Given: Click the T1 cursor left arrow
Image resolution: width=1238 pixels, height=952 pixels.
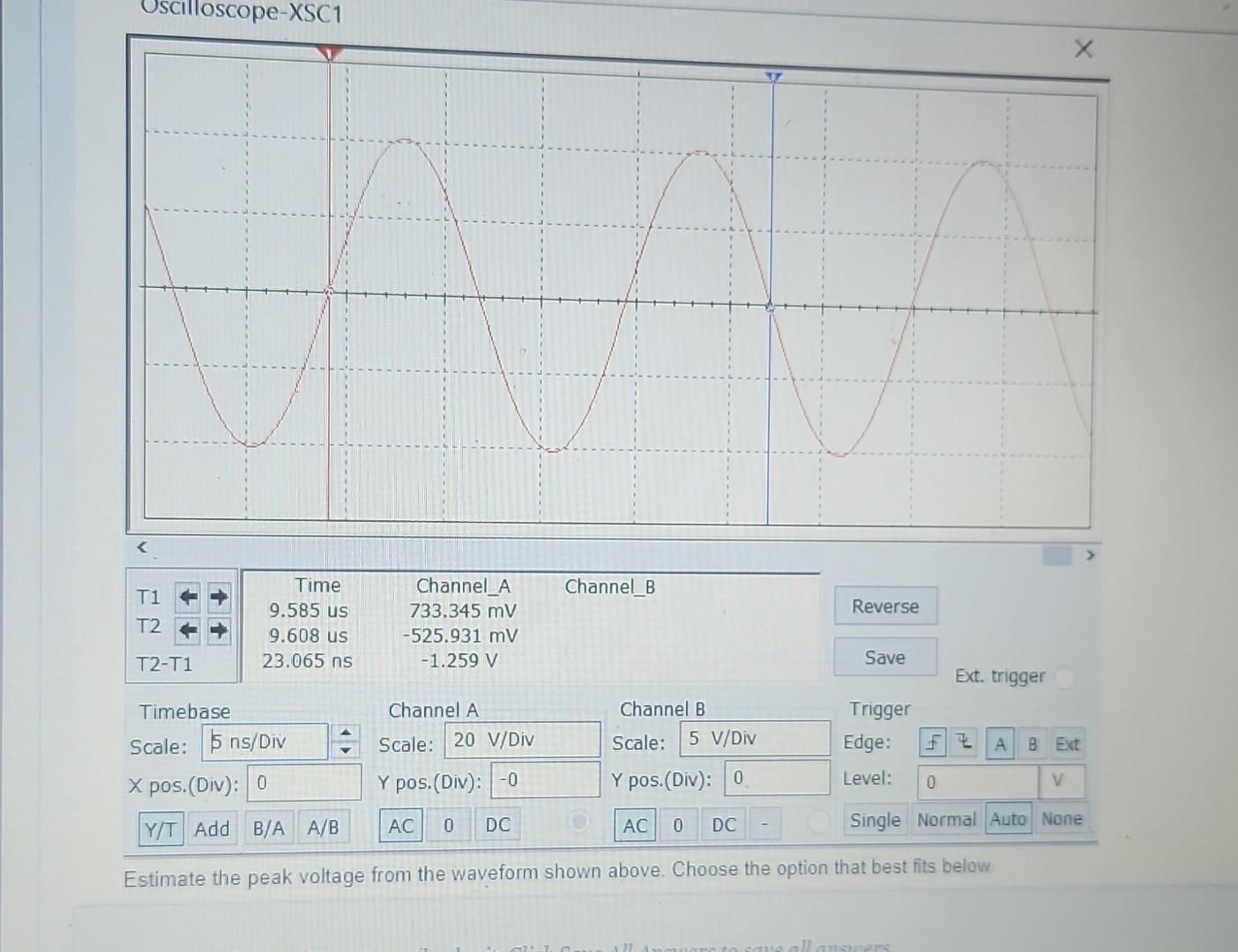Looking at the screenshot, I should coord(185,598).
